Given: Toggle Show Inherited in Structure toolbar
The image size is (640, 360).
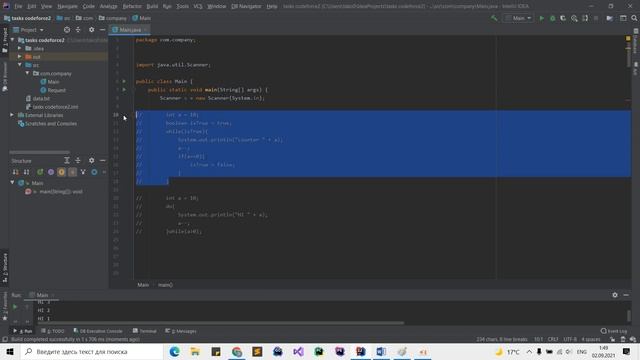Looking at the screenshot, I should [x=40, y=172].
